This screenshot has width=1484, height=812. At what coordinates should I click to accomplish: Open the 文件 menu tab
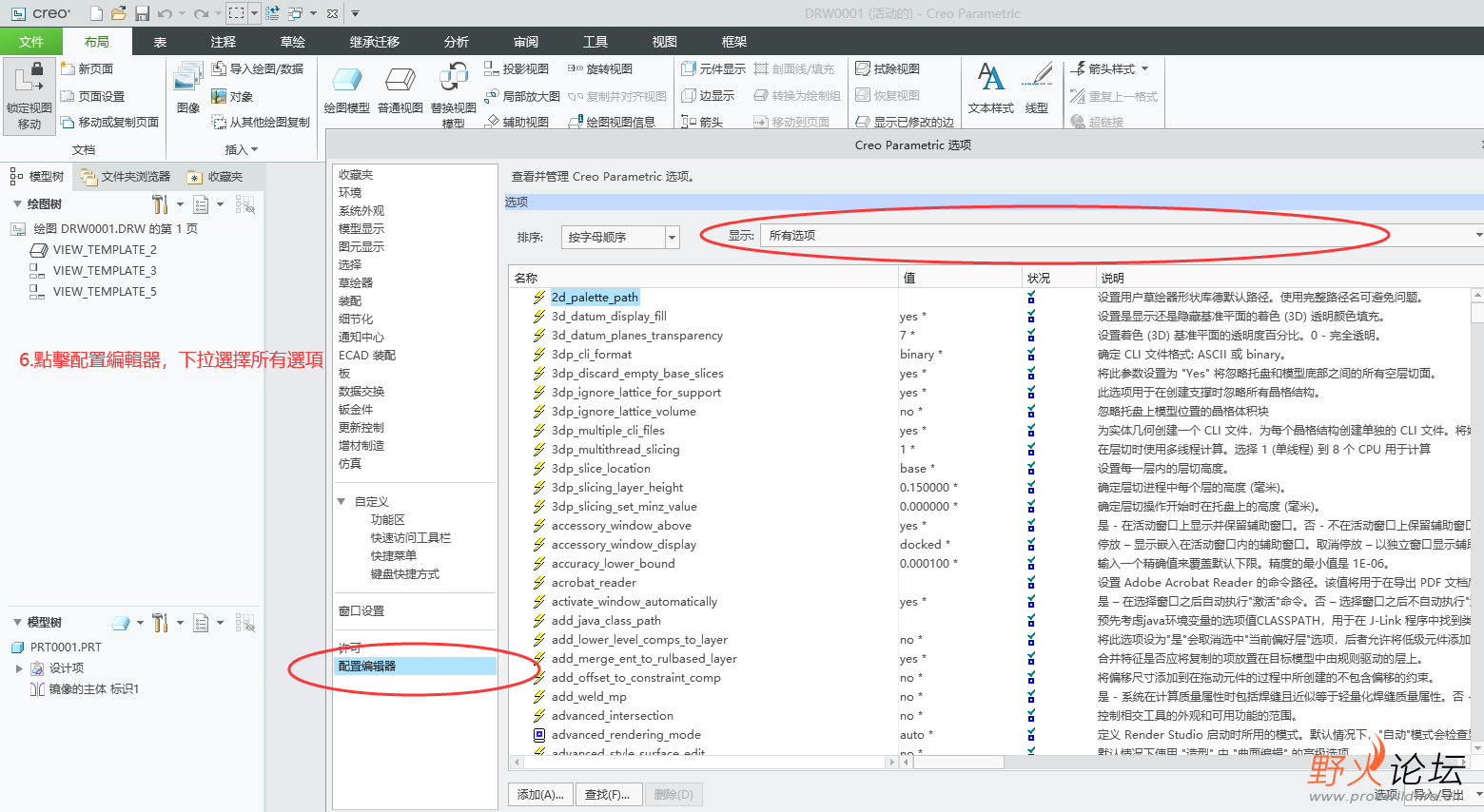31,42
